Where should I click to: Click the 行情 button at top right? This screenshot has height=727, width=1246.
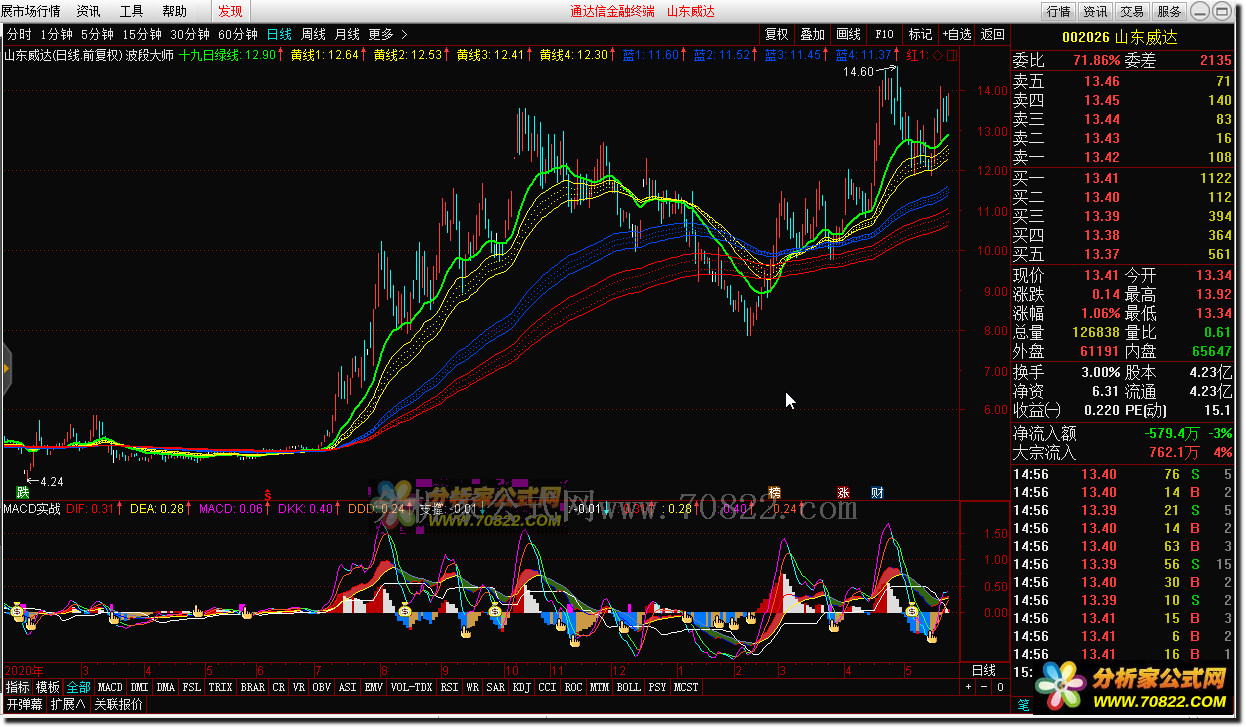(x=1059, y=11)
